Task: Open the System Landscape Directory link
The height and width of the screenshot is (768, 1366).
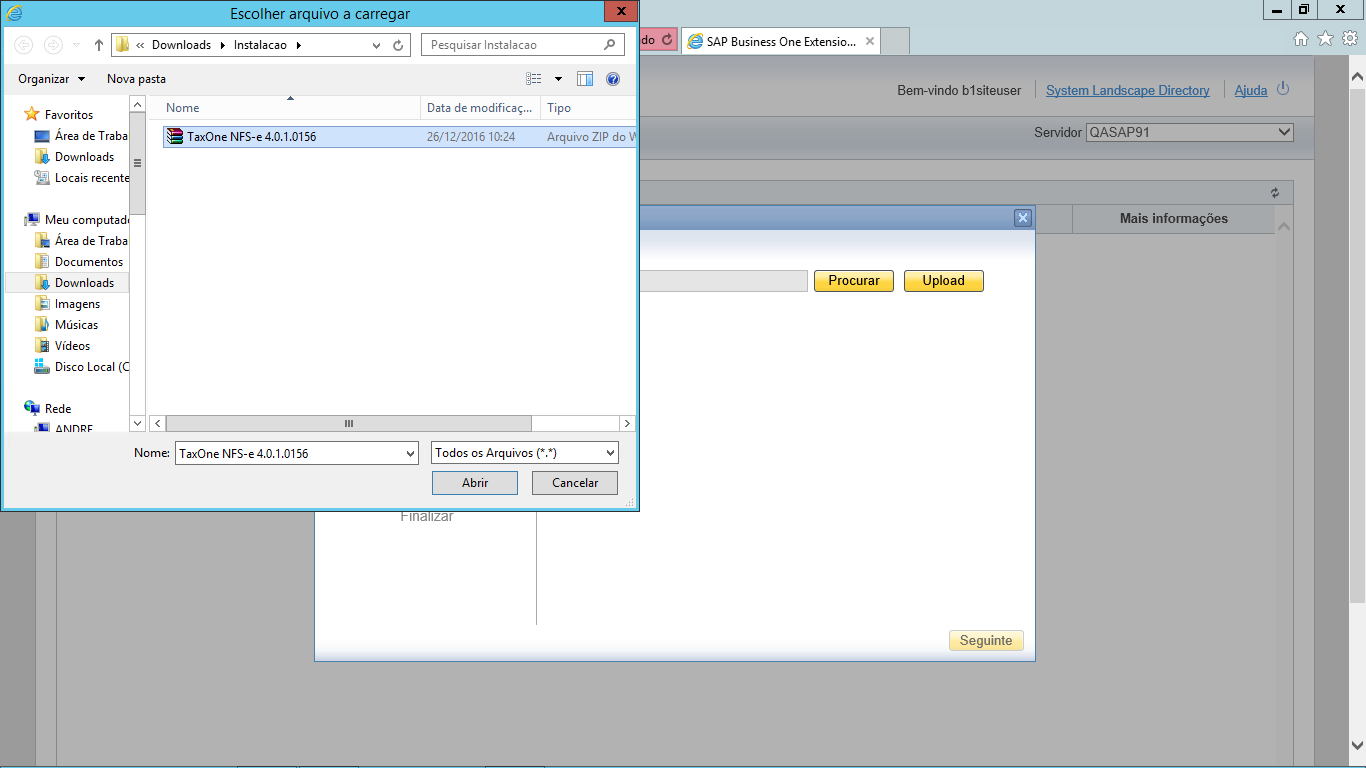Action: point(1127,90)
